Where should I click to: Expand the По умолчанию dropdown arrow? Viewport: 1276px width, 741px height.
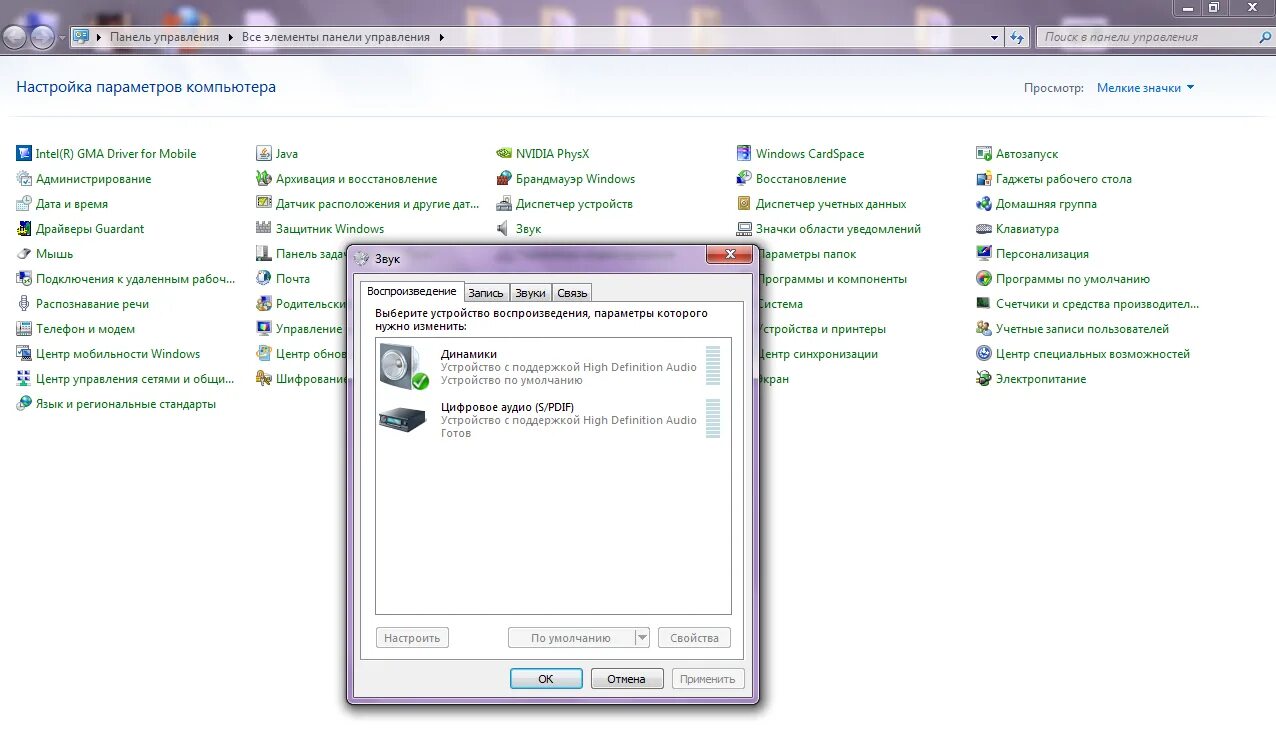(x=642, y=637)
